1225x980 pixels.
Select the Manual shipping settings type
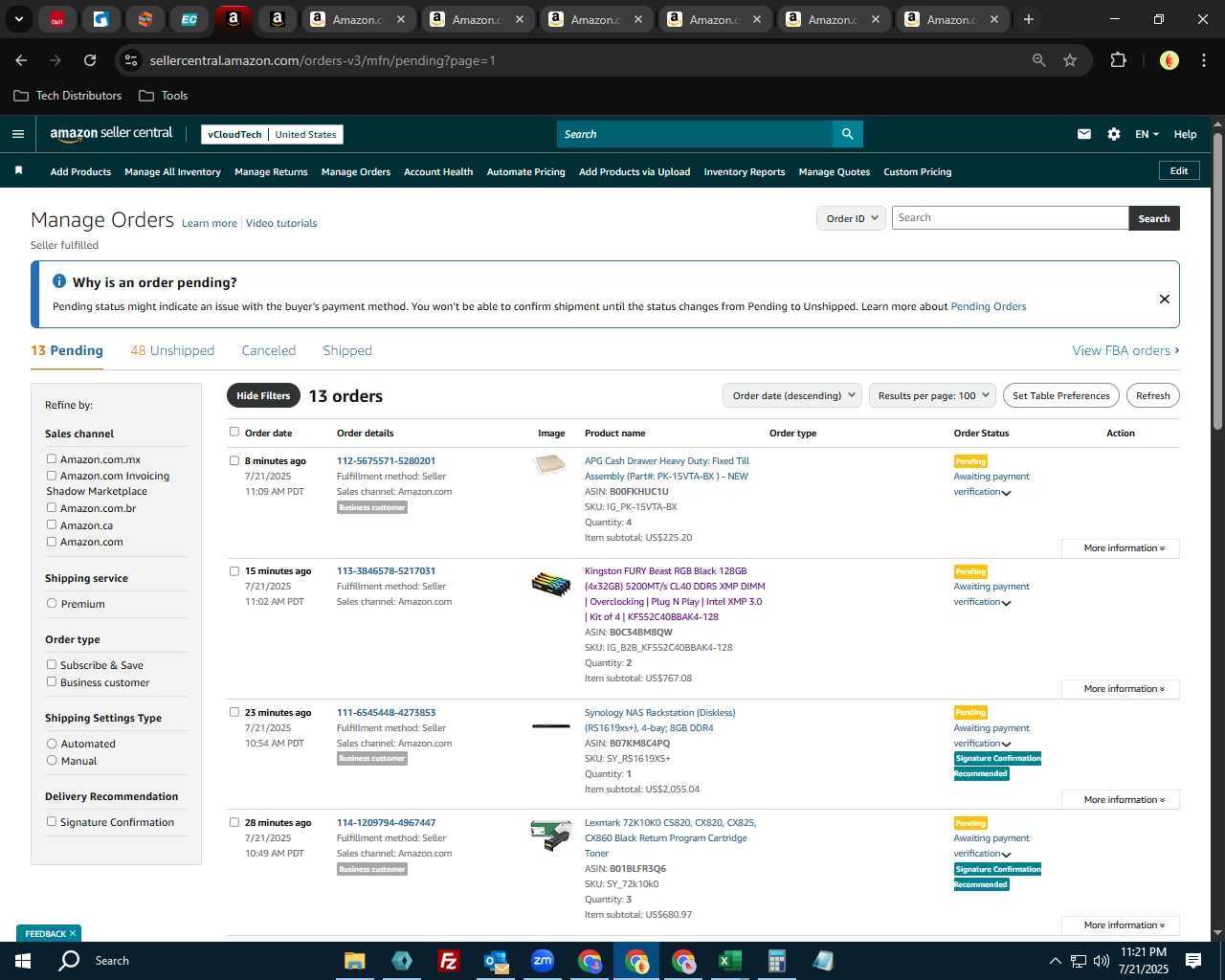pos(52,760)
